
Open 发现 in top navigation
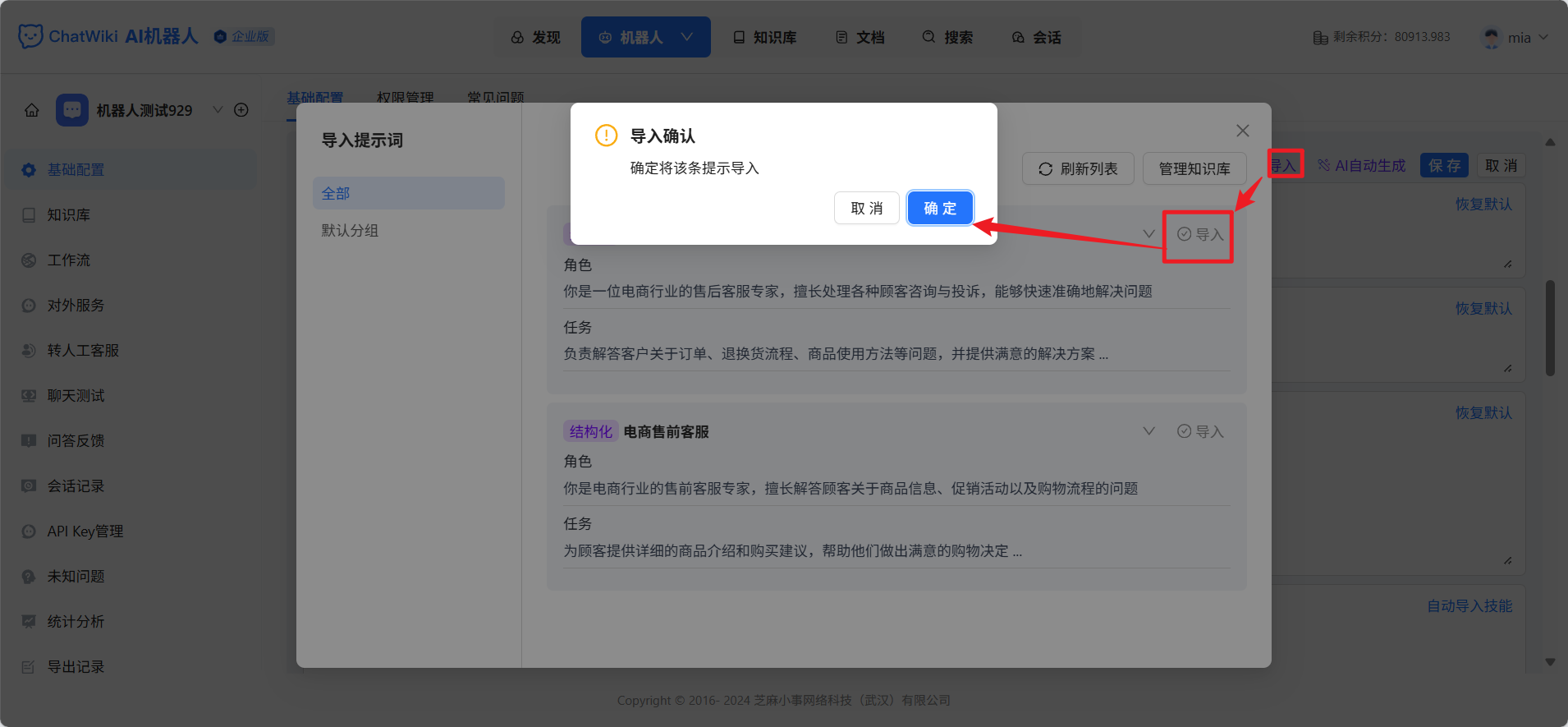pos(535,38)
